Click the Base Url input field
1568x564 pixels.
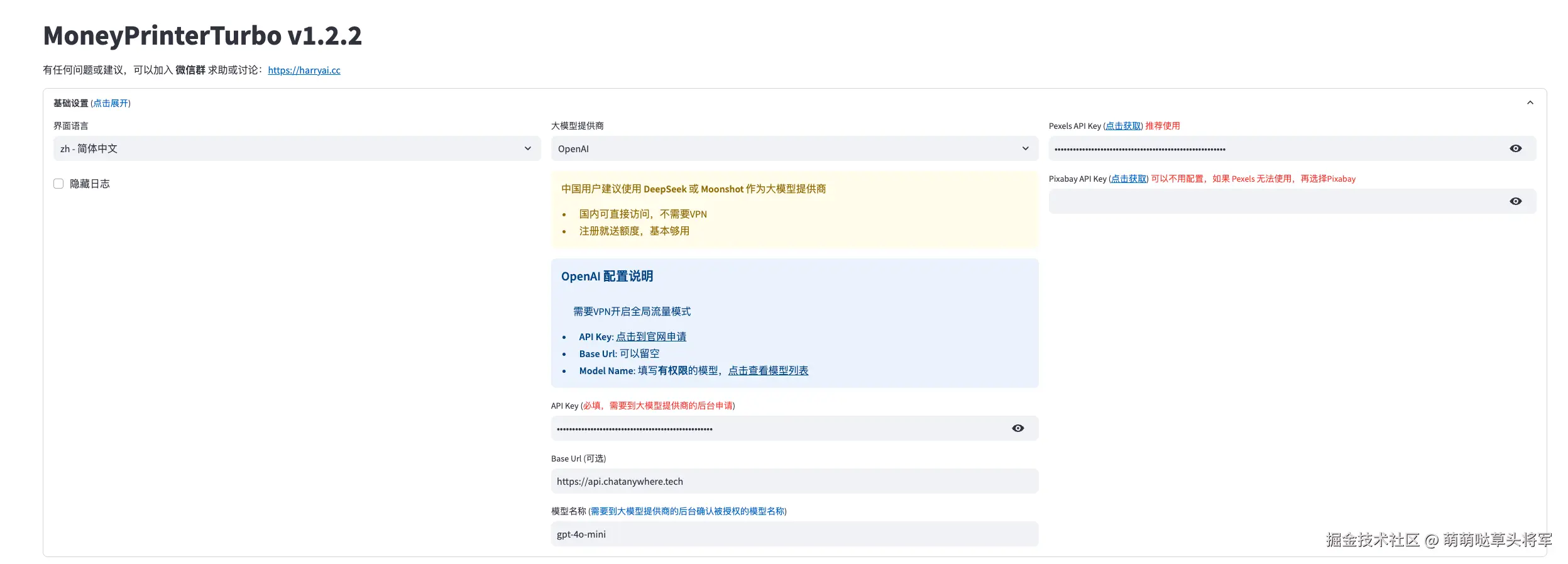tap(794, 481)
